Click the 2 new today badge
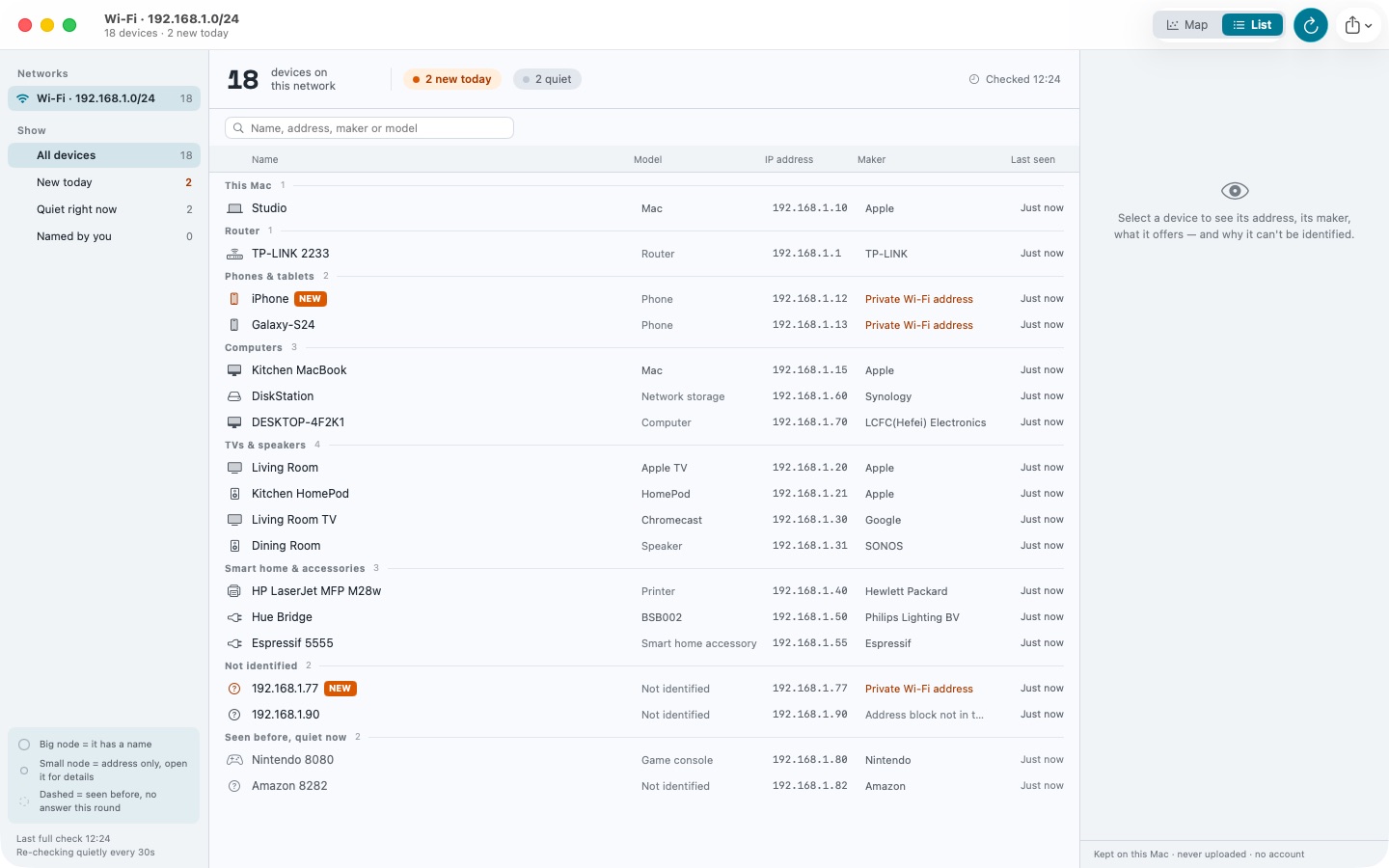Screen dimensions: 1389x868 (451, 79)
